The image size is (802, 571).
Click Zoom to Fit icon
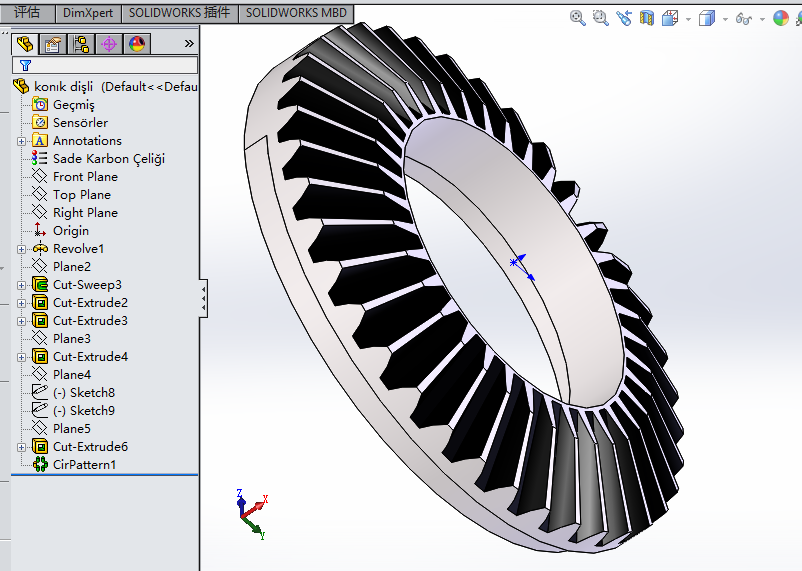[x=577, y=18]
